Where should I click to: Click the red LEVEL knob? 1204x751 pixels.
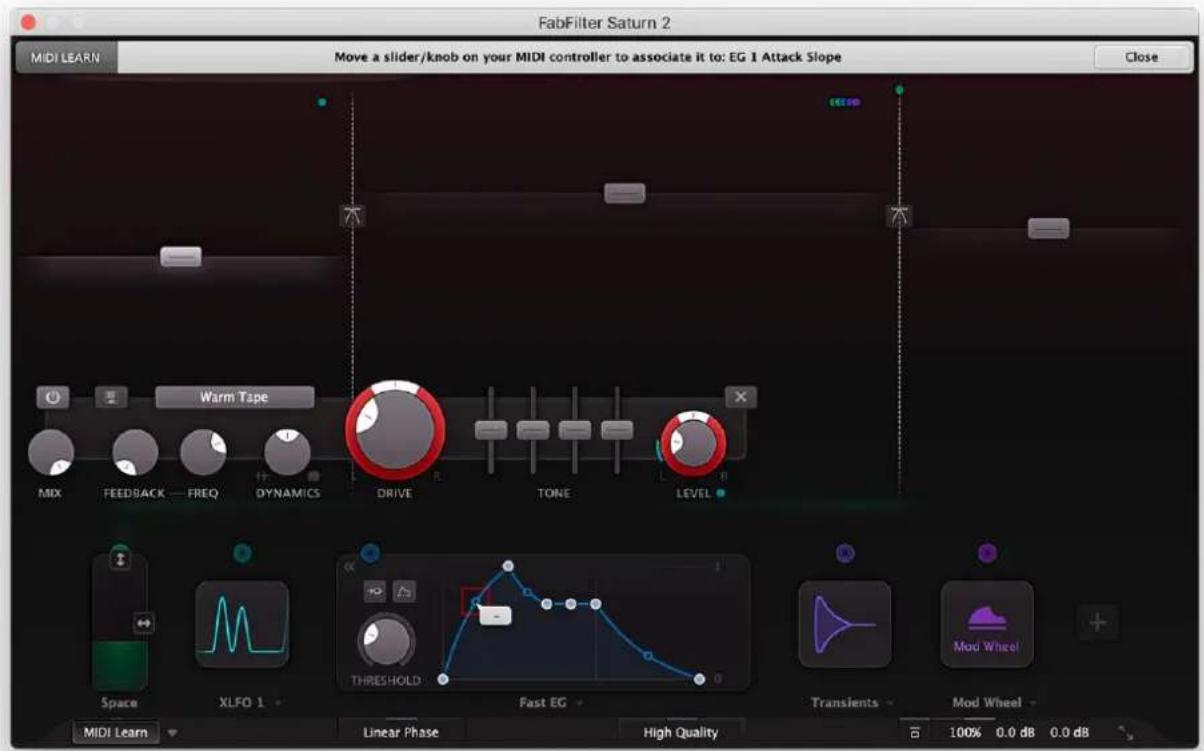(x=693, y=444)
